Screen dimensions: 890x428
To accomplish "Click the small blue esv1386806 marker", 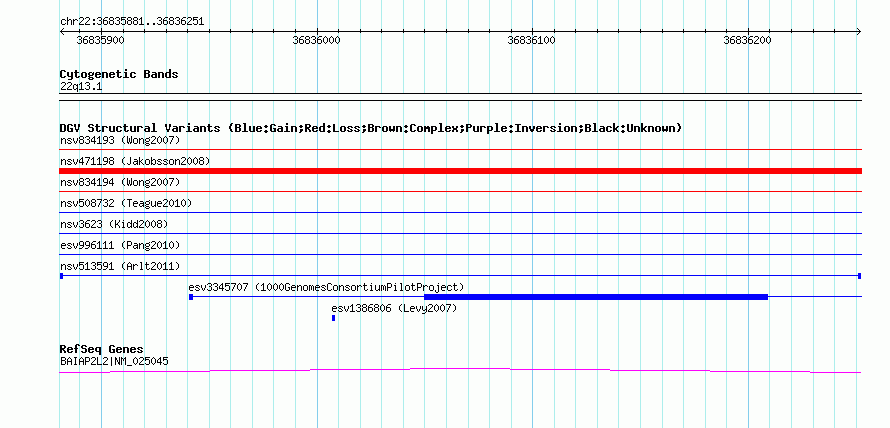I will click(x=333, y=318).
